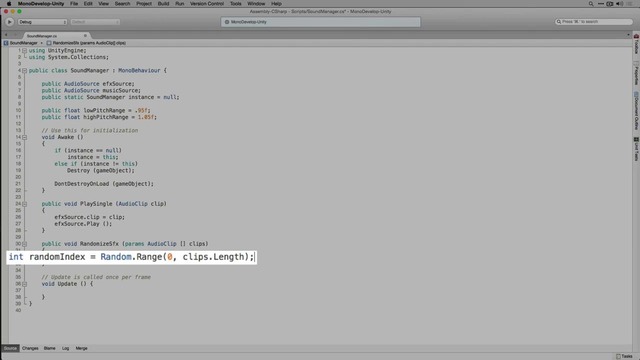Open the Run menu
640x360 pixels.
tap(180, 4)
